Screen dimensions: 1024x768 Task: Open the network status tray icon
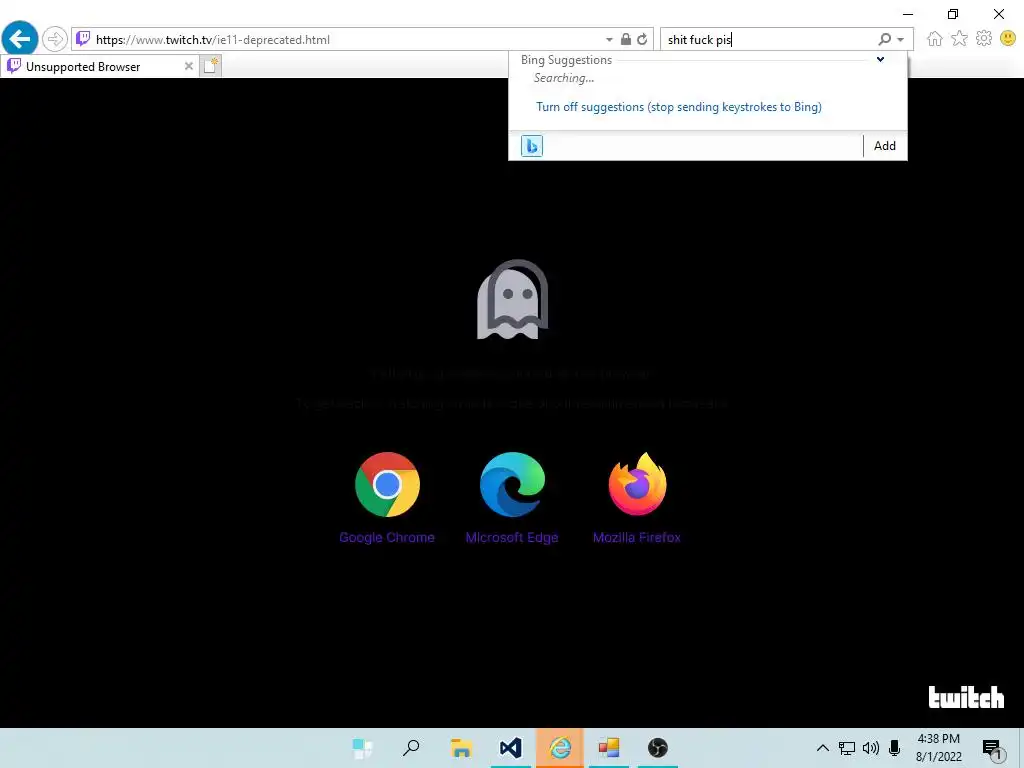tap(847, 748)
